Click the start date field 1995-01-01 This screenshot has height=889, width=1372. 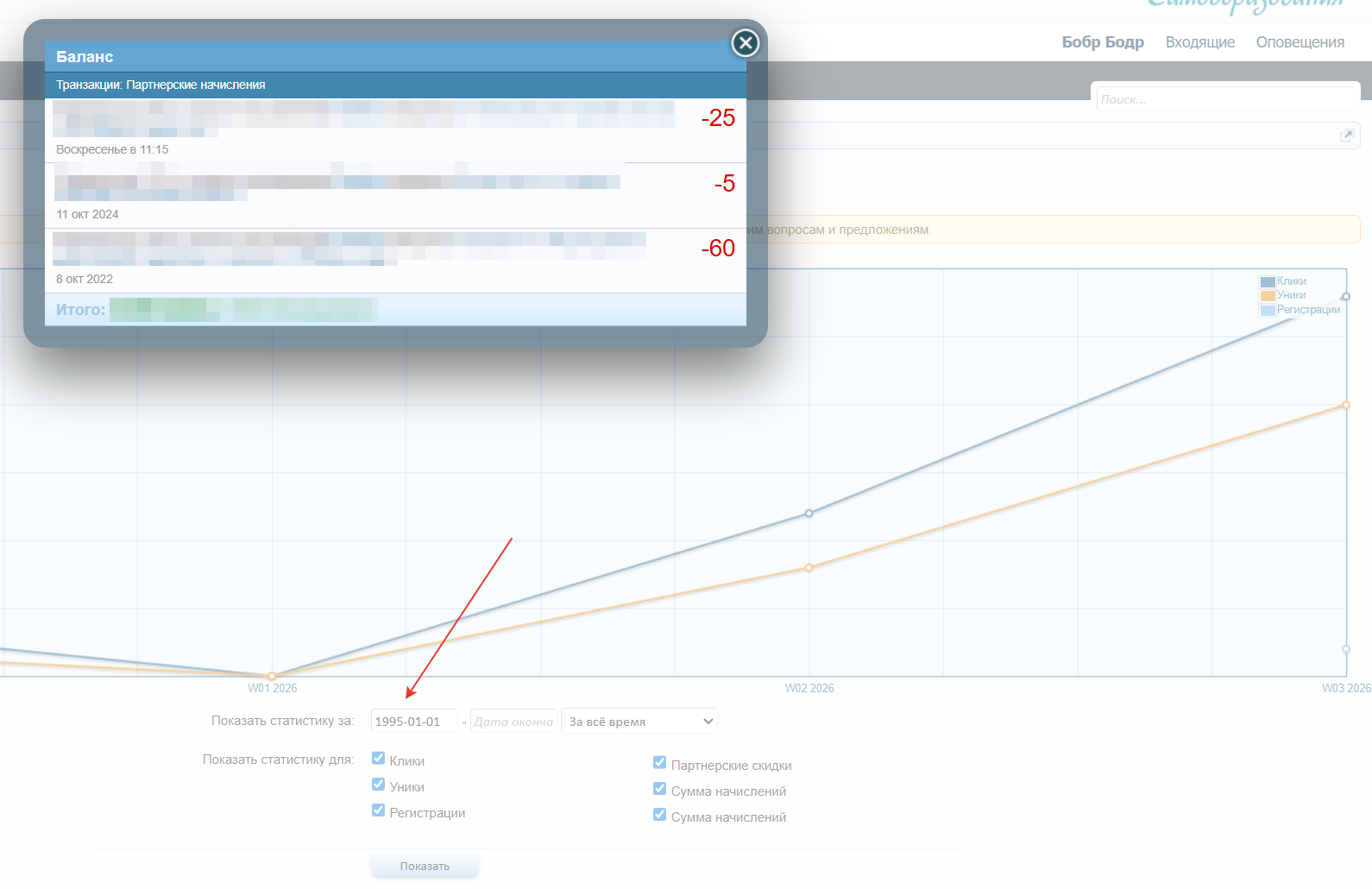[414, 722]
